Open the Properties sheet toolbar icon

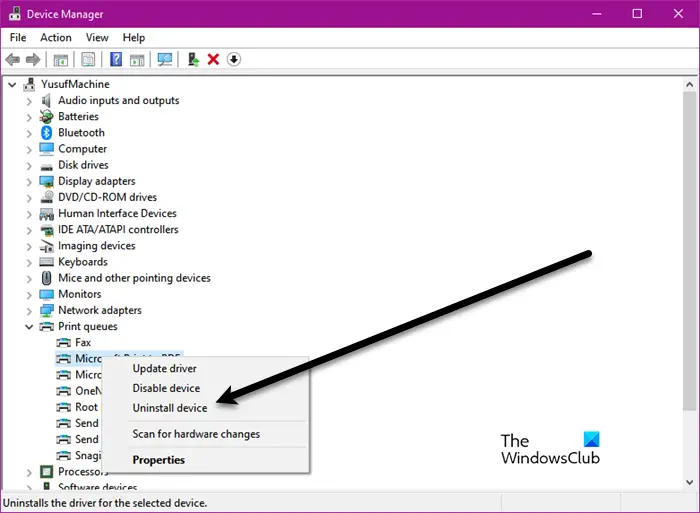88,59
